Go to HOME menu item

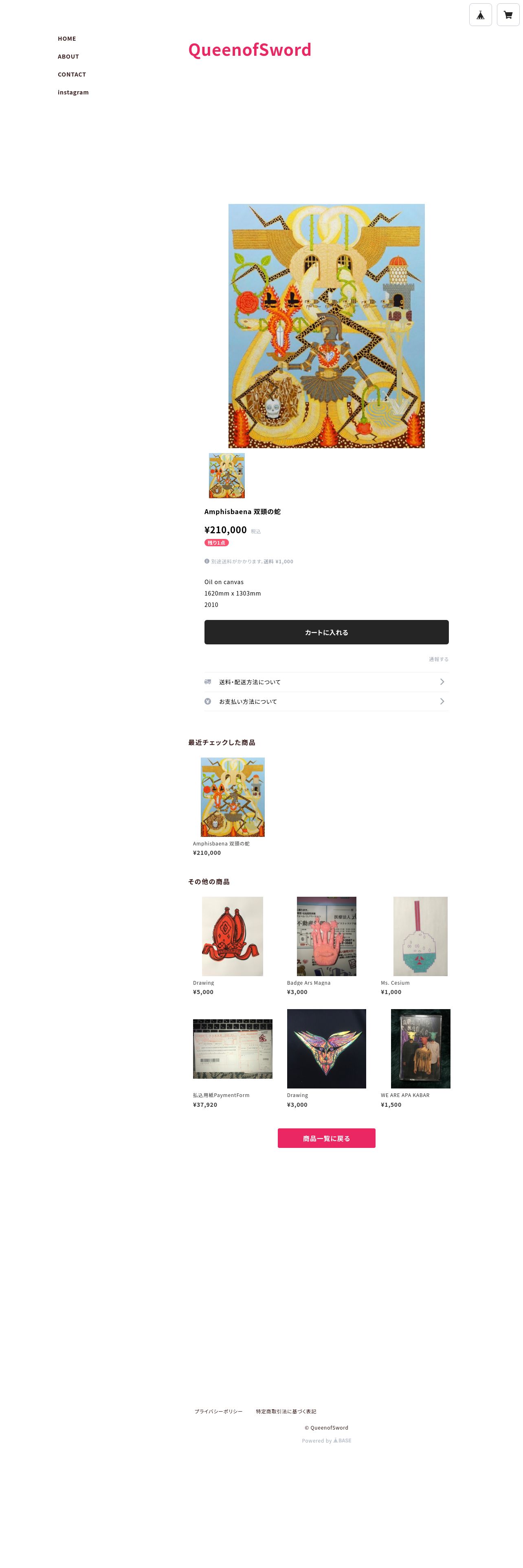click(x=67, y=38)
